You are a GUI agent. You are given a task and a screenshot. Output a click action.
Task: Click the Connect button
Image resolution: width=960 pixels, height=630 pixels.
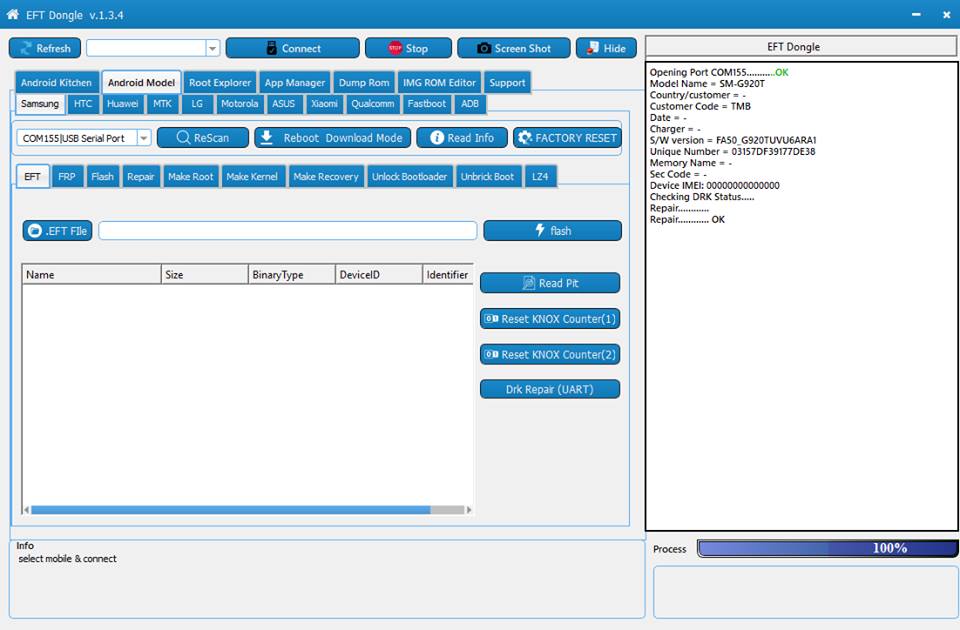point(293,48)
